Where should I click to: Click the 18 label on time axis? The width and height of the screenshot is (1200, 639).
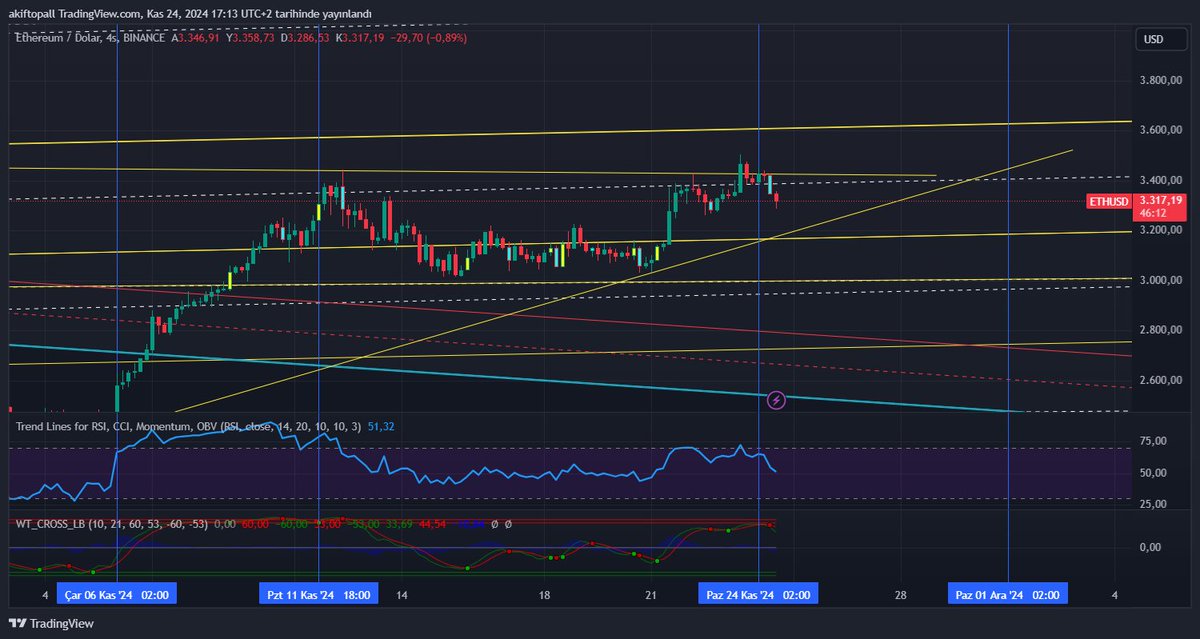[545, 595]
